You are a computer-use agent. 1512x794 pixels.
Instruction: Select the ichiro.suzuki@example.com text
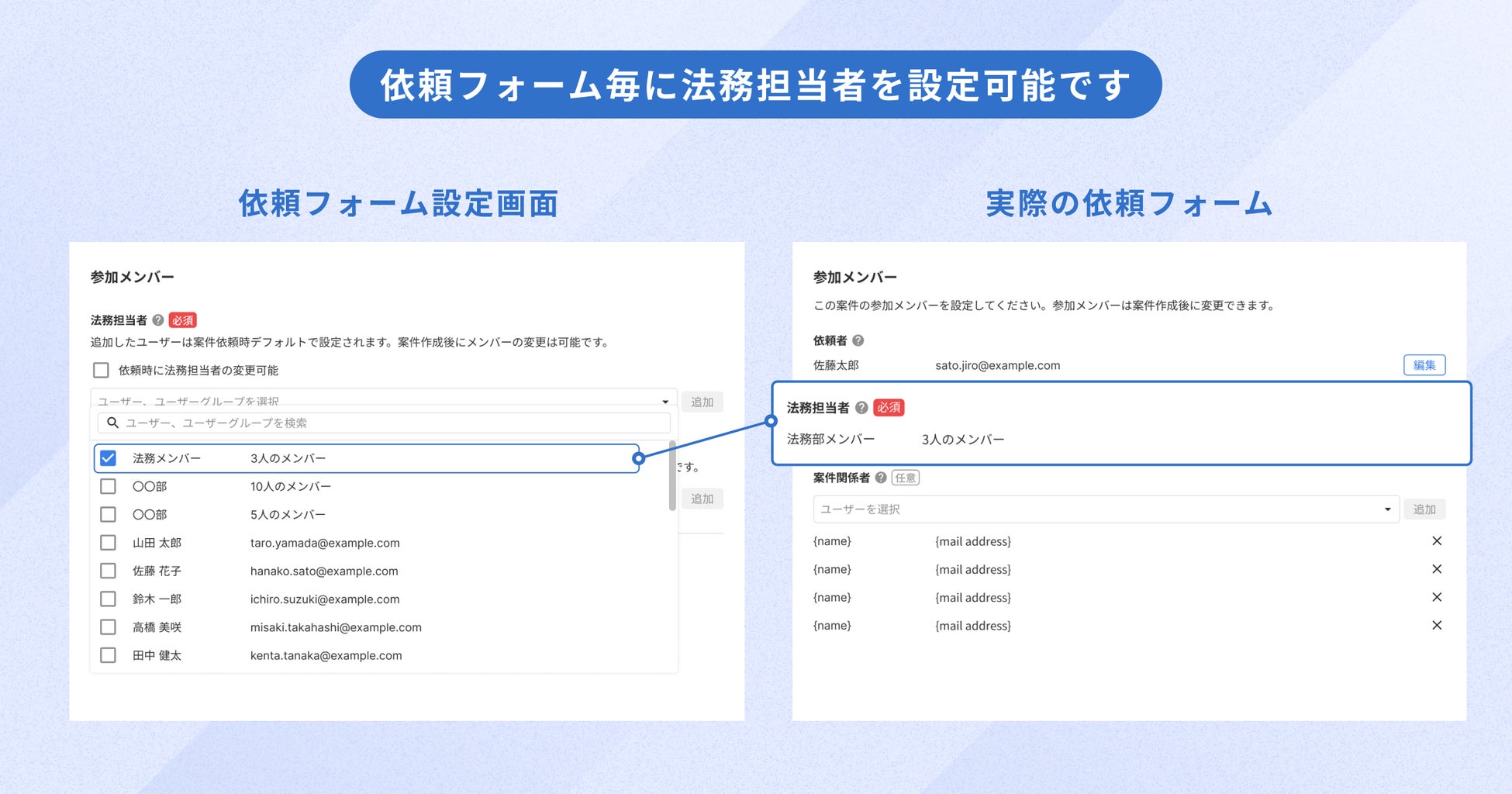[325, 599]
